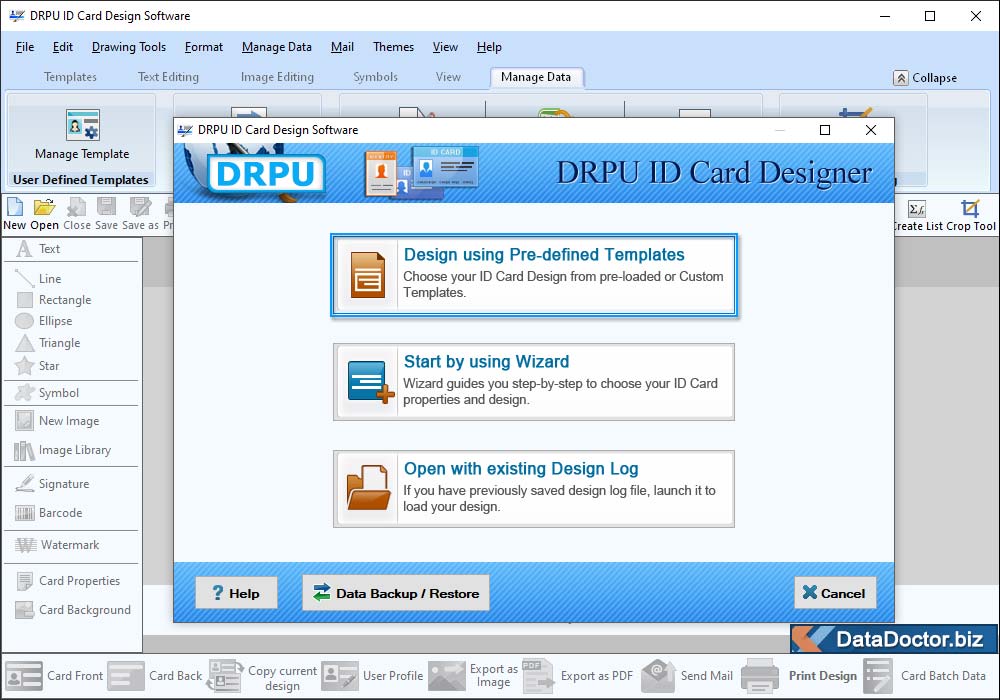Switch to the Image Editing ribbon tab
The height and width of the screenshot is (700, 1000).
coord(277,77)
